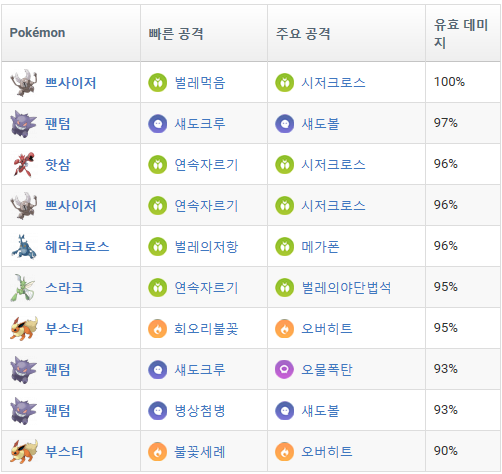Screen dimensions: 502x474
Task: Click the poison-type icon beside 오물폭탄
Action: coord(285,370)
